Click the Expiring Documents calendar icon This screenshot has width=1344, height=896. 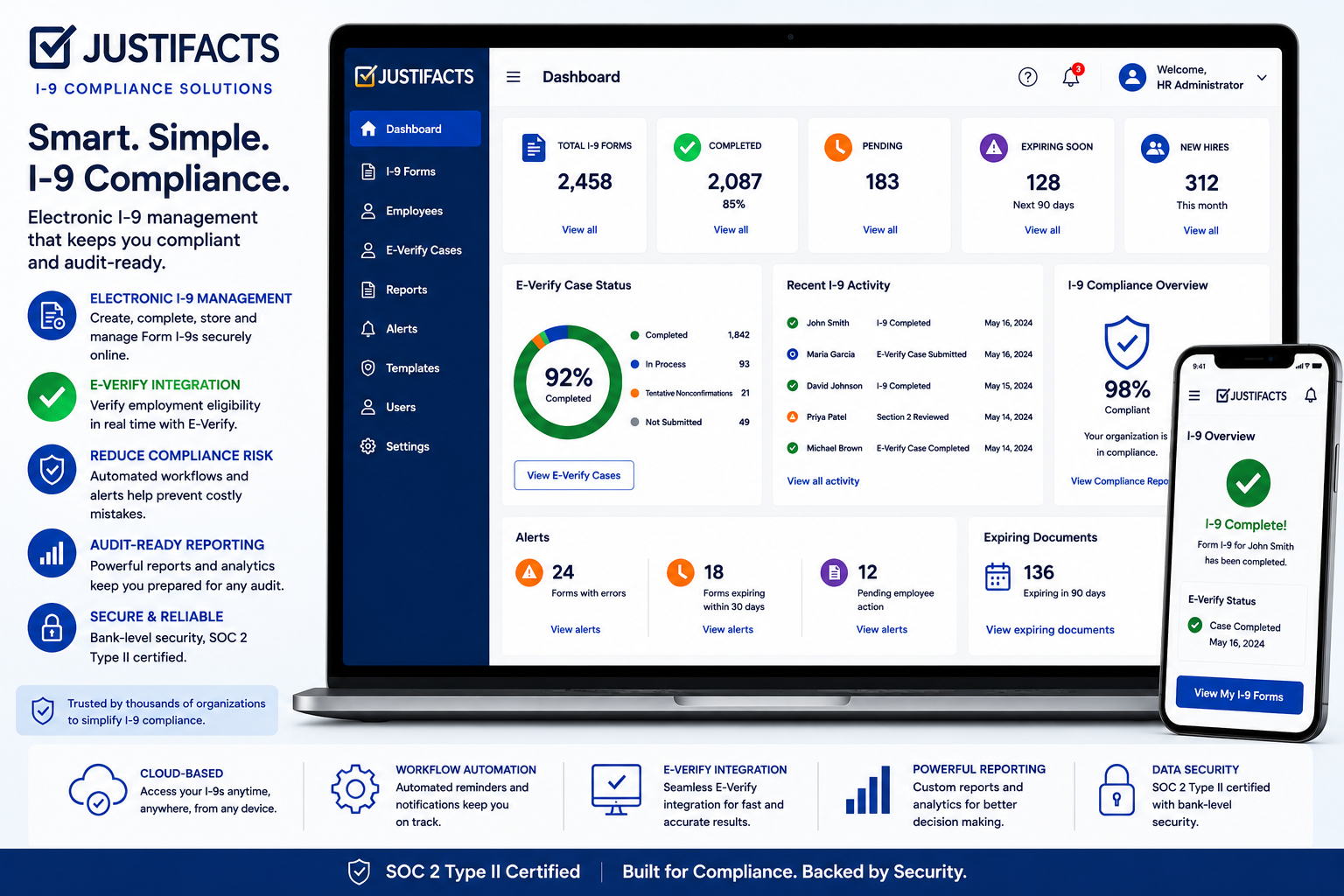997,577
